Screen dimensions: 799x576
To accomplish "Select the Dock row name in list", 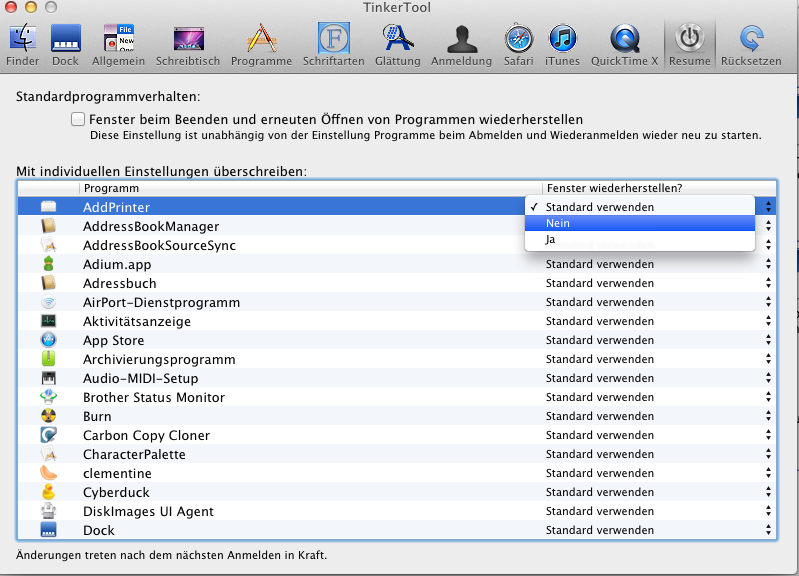I will [x=99, y=530].
